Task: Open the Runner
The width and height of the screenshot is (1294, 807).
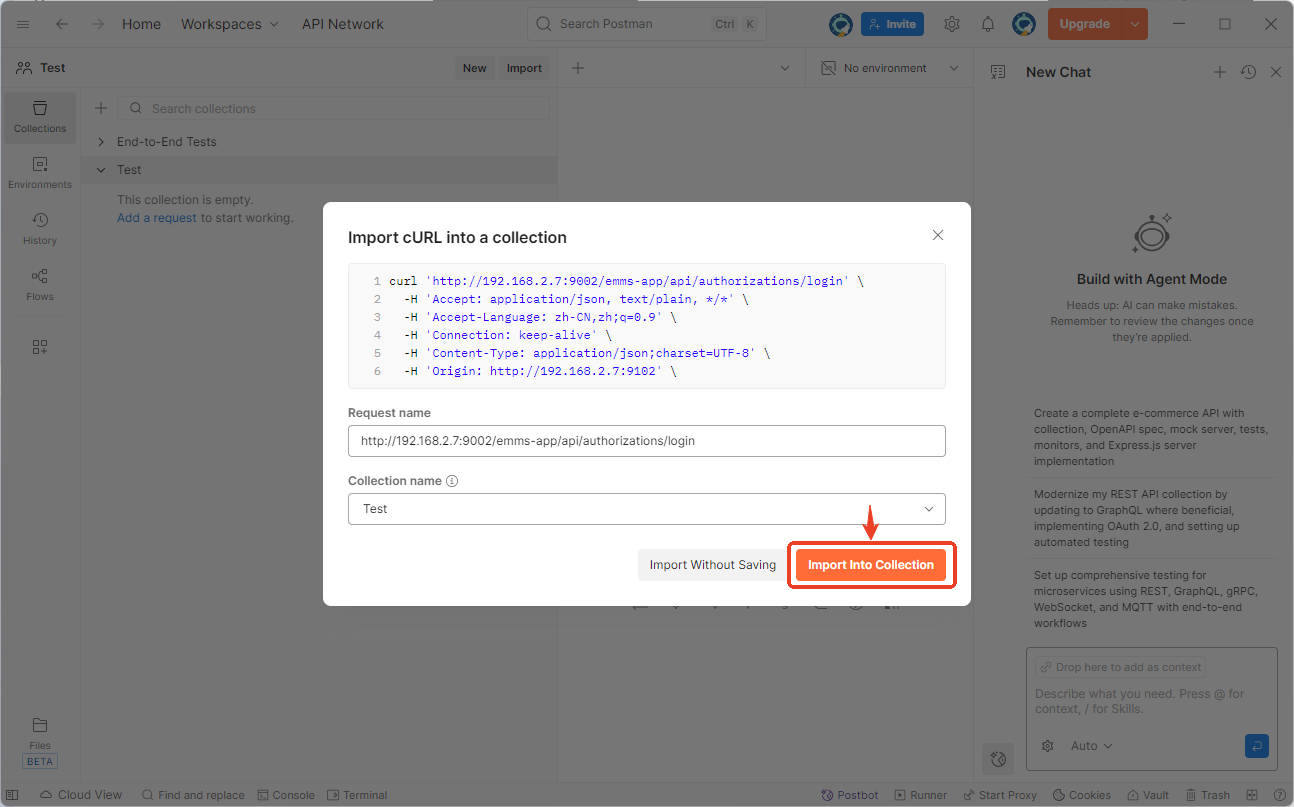Action: [920, 795]
